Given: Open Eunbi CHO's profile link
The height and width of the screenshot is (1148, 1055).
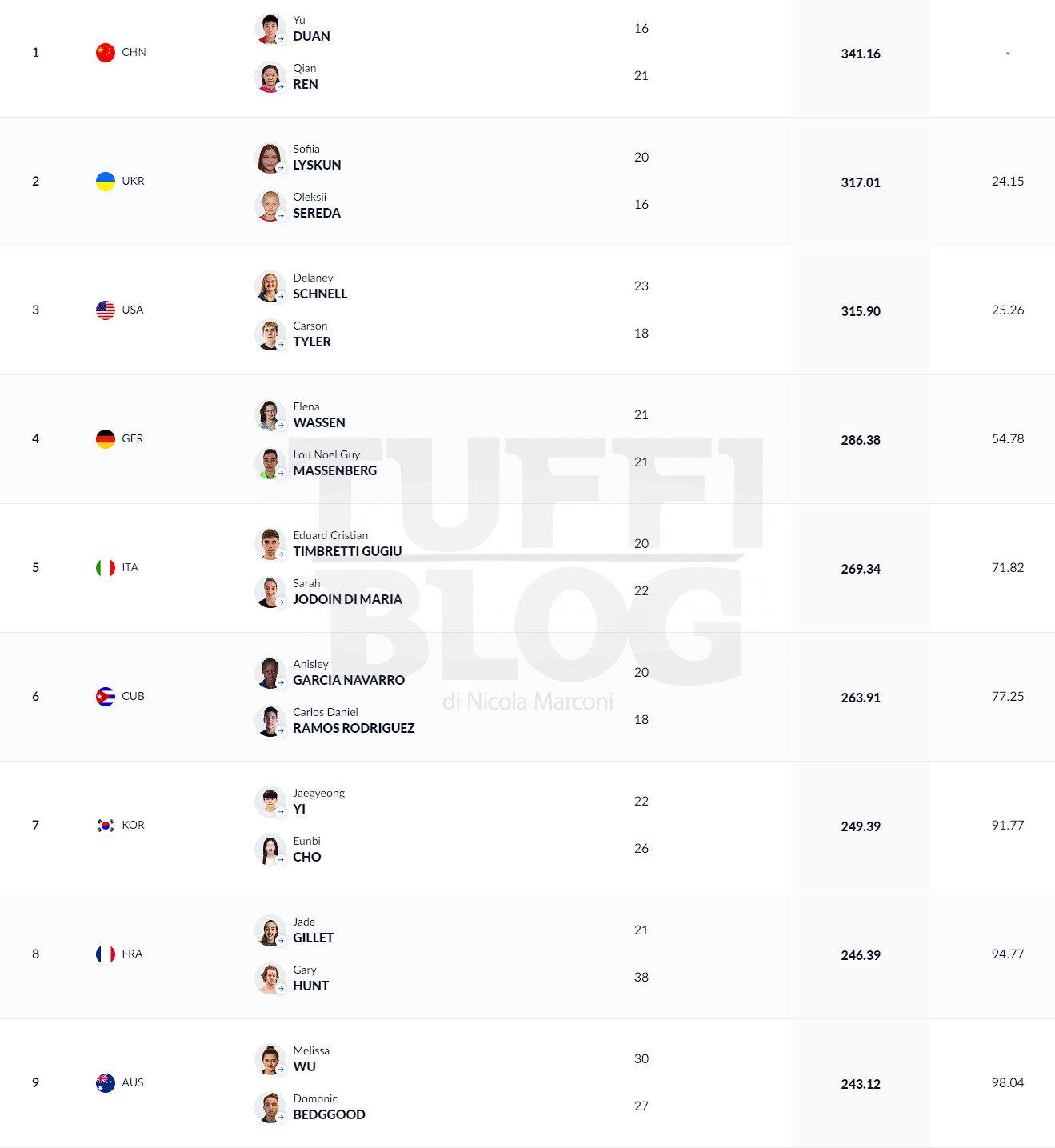Looking at the screenshot, I should tap(307, 850).
